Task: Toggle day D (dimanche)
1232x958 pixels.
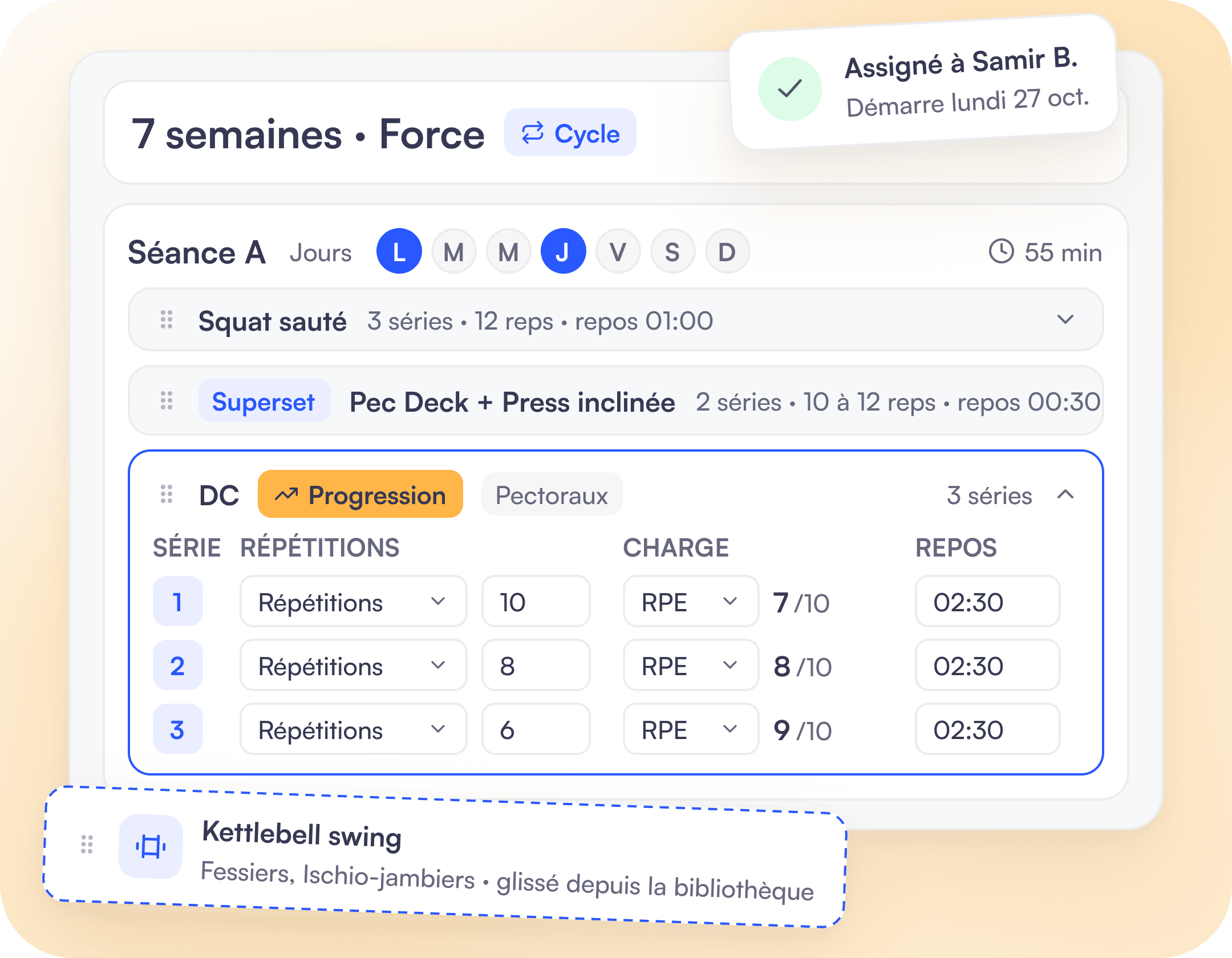Action: click(x=728, y=251)
